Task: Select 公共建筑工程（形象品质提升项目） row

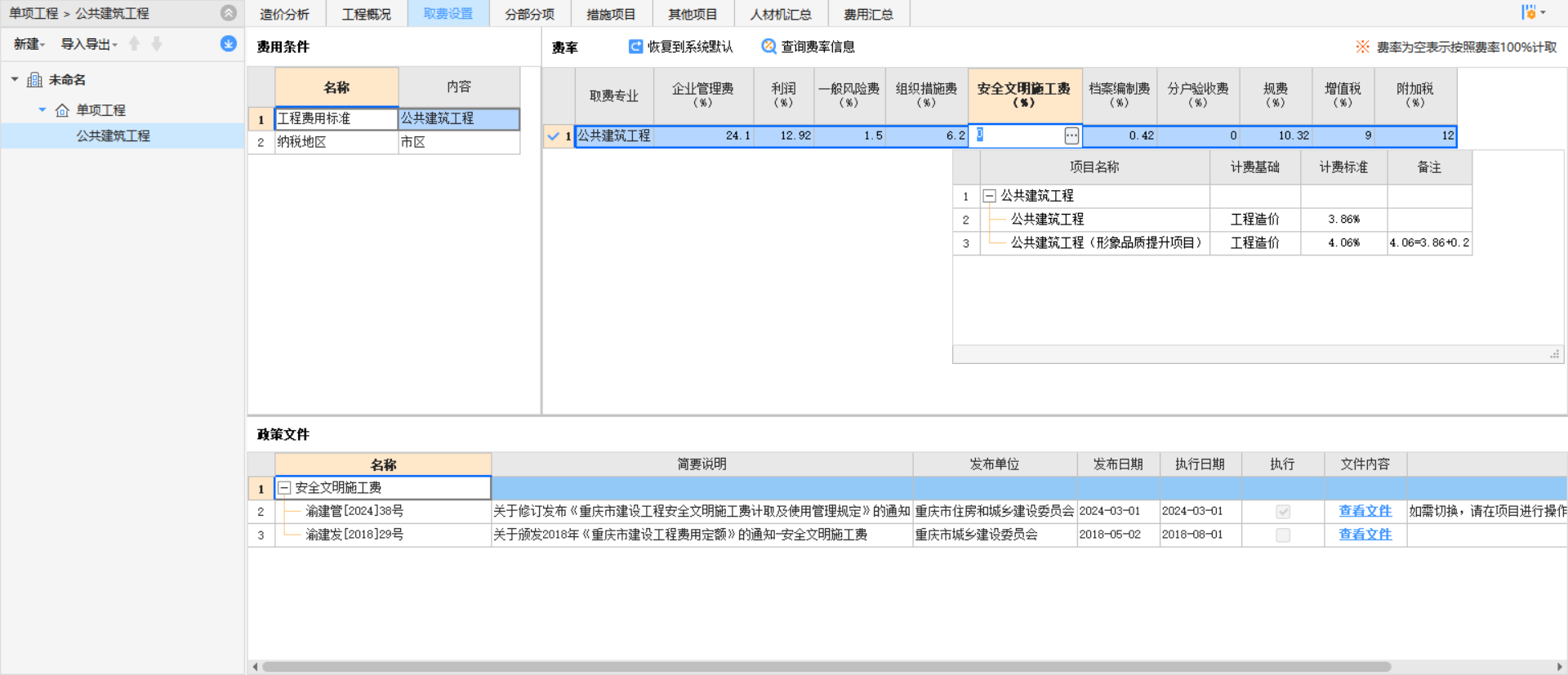Action: pyautogui.click(x=1212, y=243)
